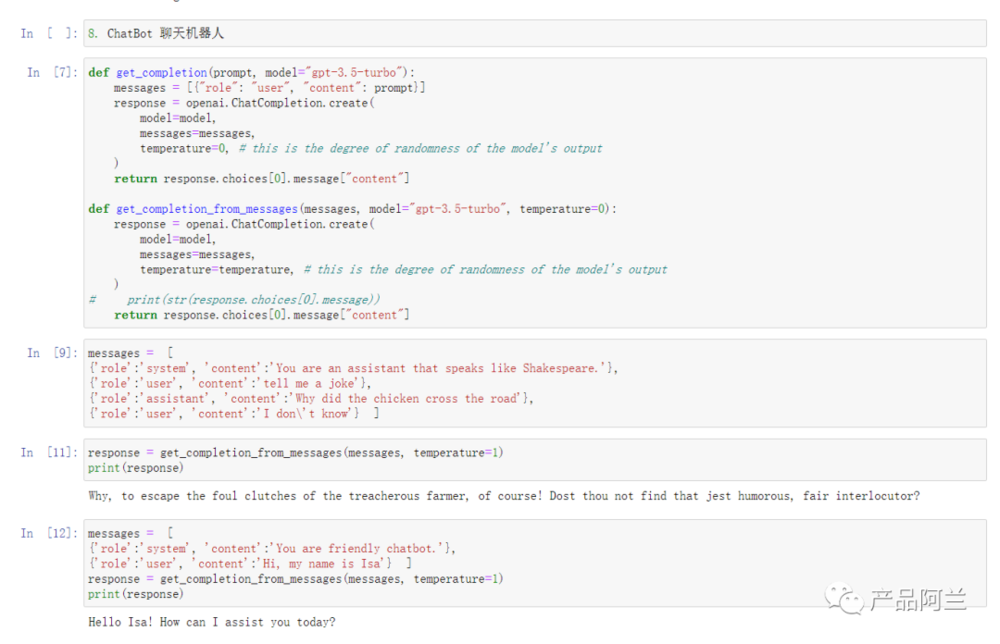The width and height of the screenshot is (1000, 644).
Task: Click the 'tell me a joke' message line
Action: (230, 384)
